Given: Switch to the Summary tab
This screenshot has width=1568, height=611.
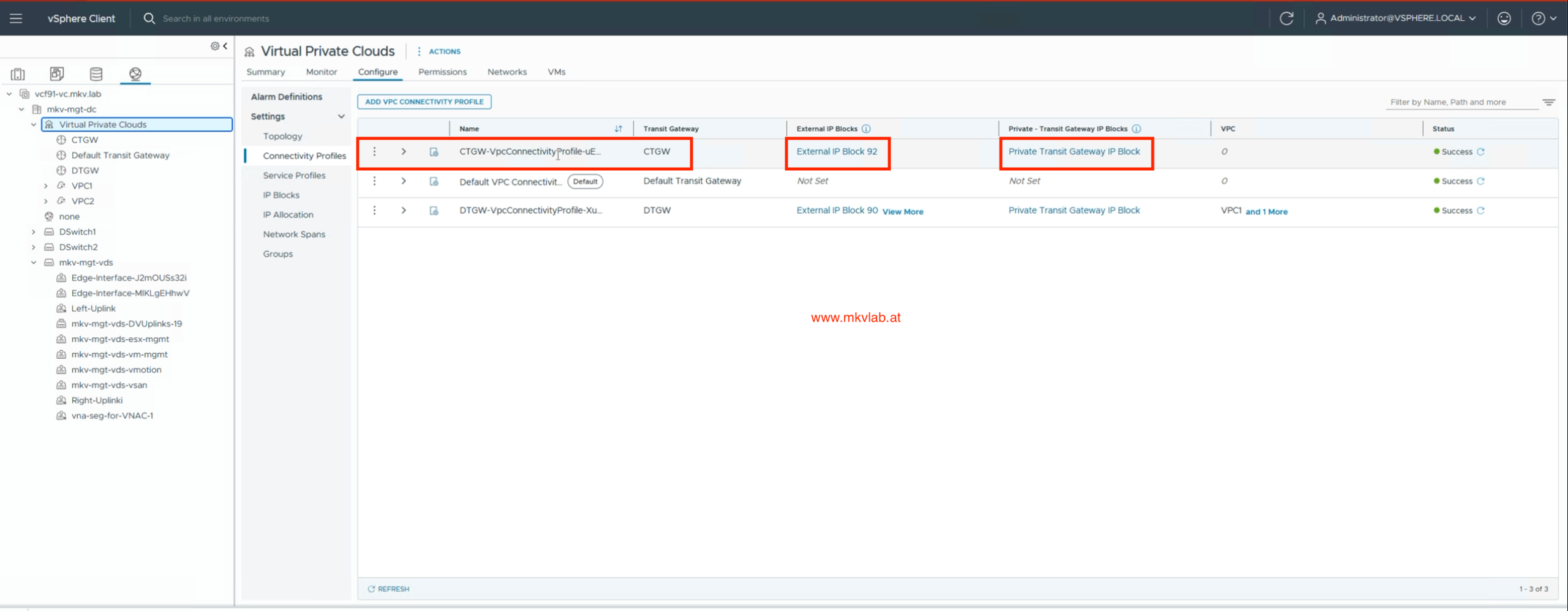Looking at the screenshot, I should click(265, 72).
